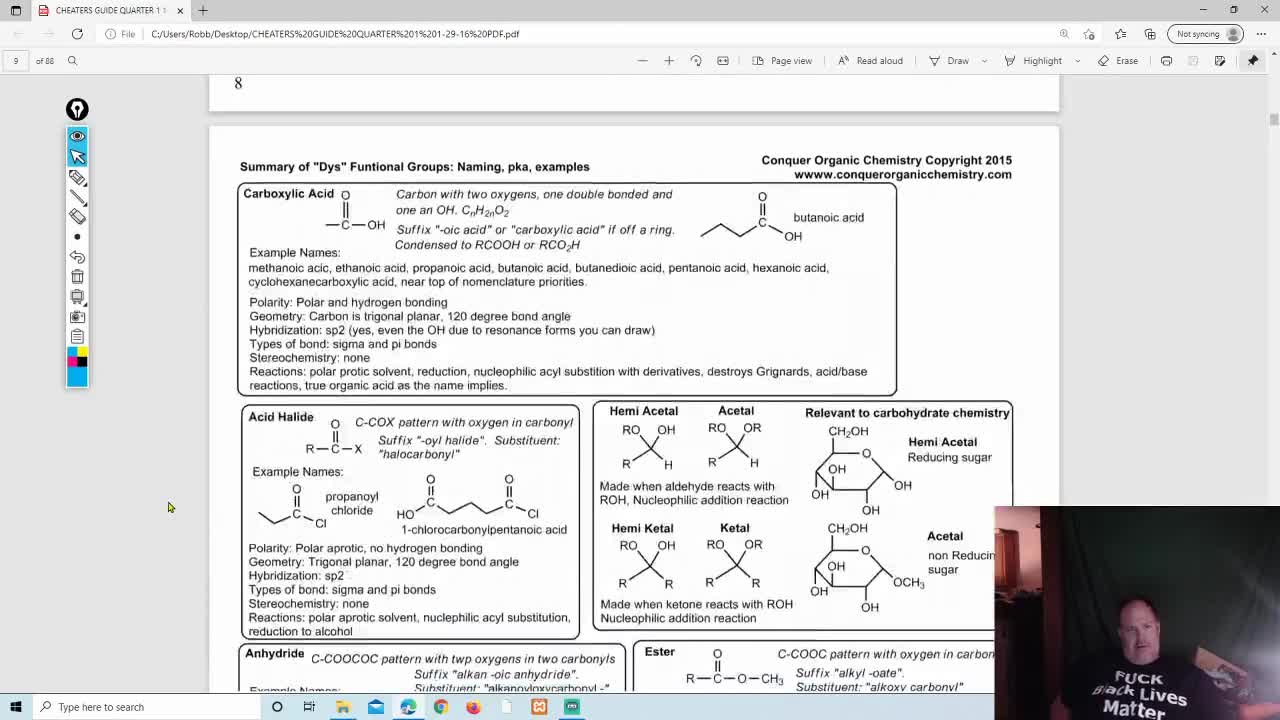Undo last stroke in the pen toolbar
1280x720 pixels.
pyautogui.click(x=77, y=257)
